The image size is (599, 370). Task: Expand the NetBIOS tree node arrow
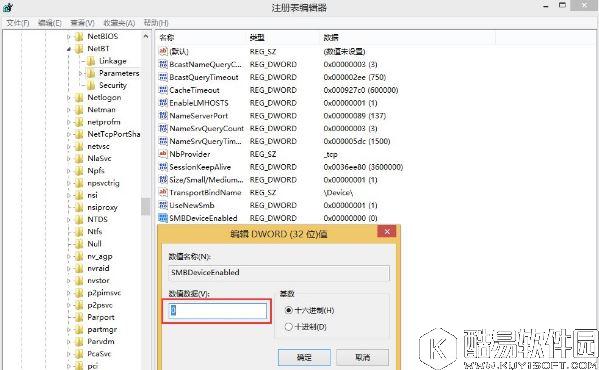[x=69, y=37]
